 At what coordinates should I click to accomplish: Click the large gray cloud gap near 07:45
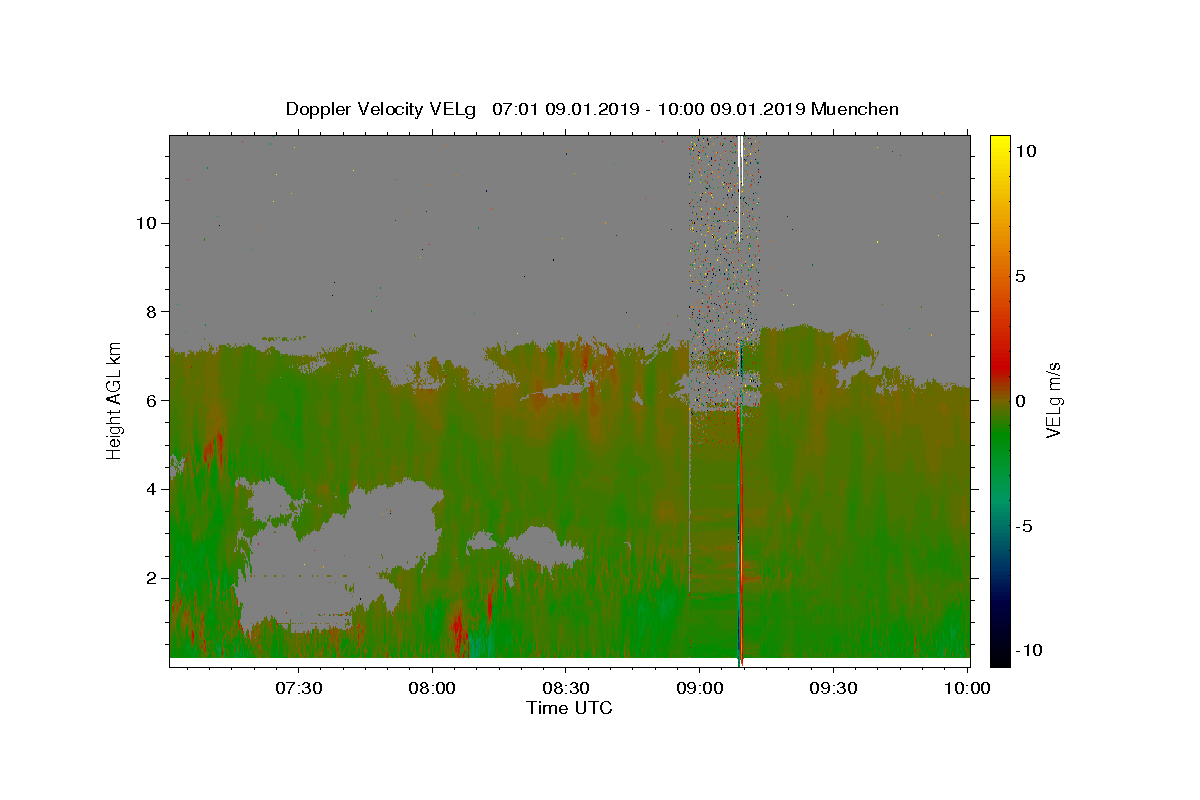click(x=340, y=555)
